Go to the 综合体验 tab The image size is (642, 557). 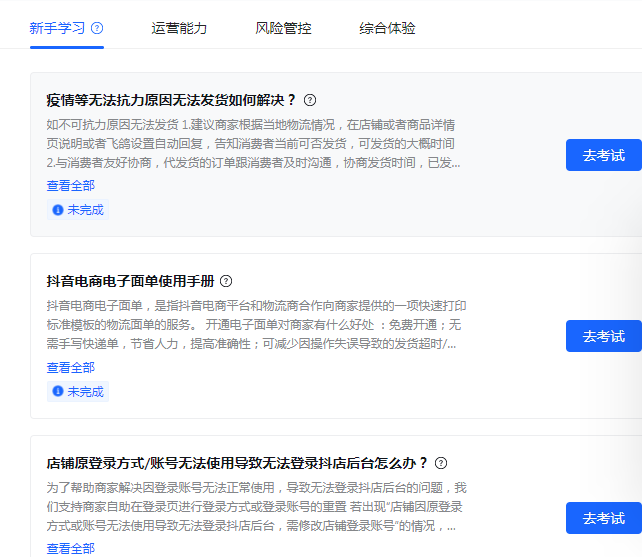tap(387, 28)
